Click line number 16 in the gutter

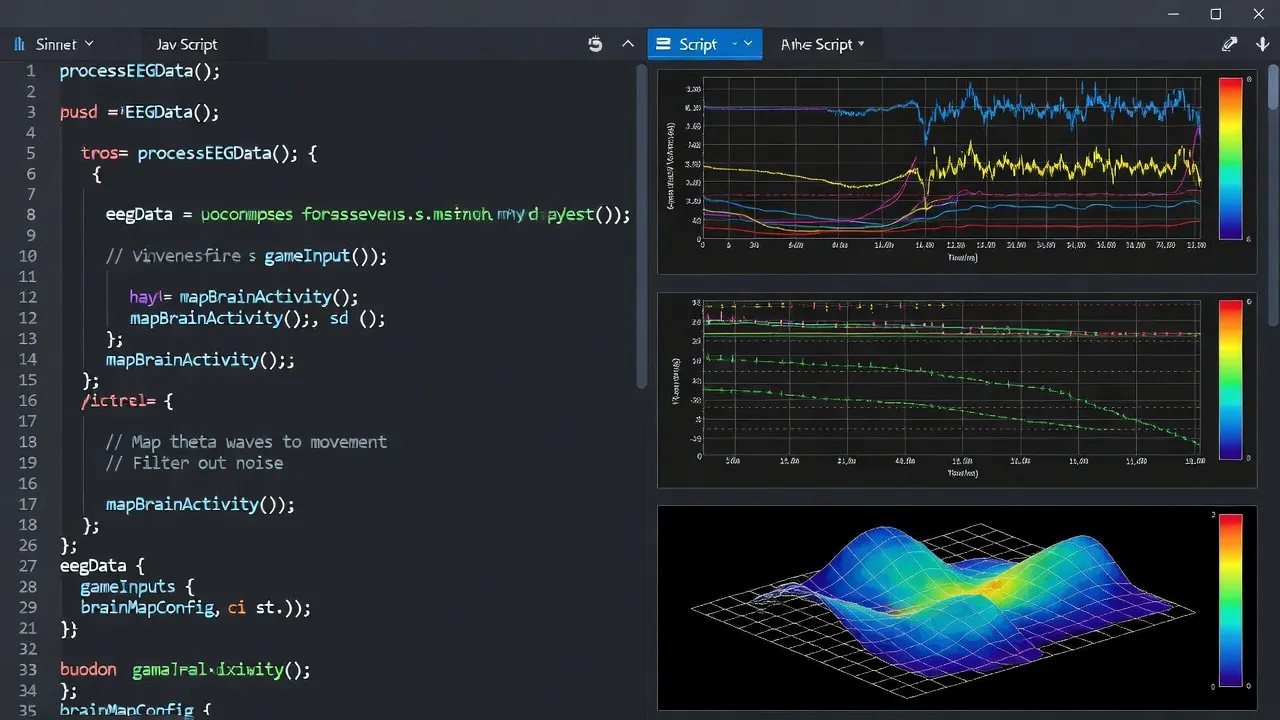click(27, 400)
